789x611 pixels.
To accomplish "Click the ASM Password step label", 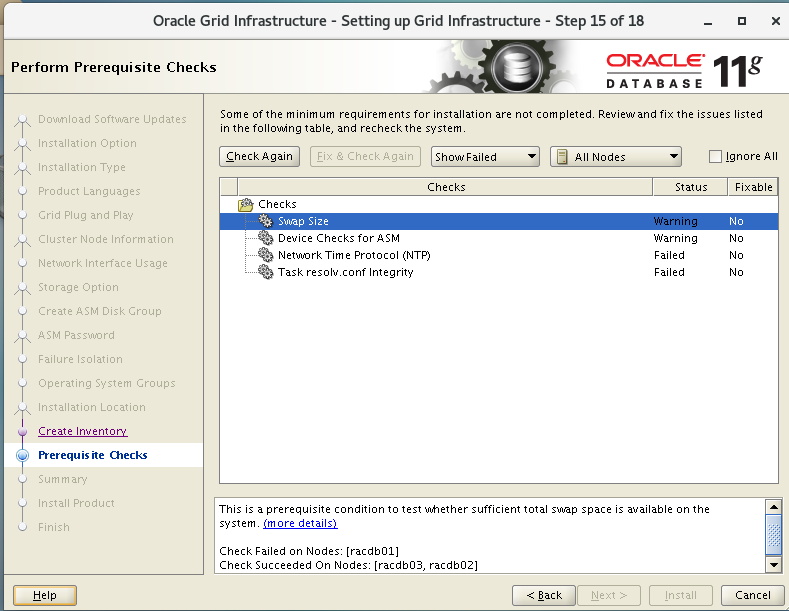I will click(76, 335).
